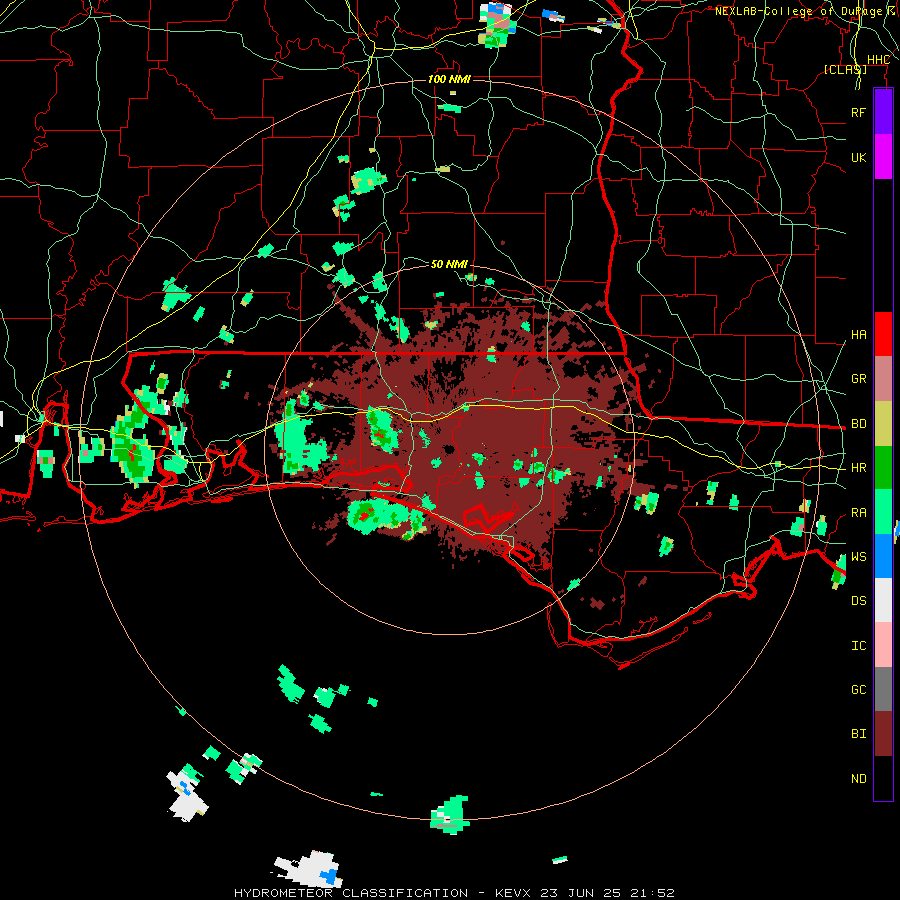900x900 pixels.
Task: Click the GC gray legend swatch
Action: coord(883,689)
